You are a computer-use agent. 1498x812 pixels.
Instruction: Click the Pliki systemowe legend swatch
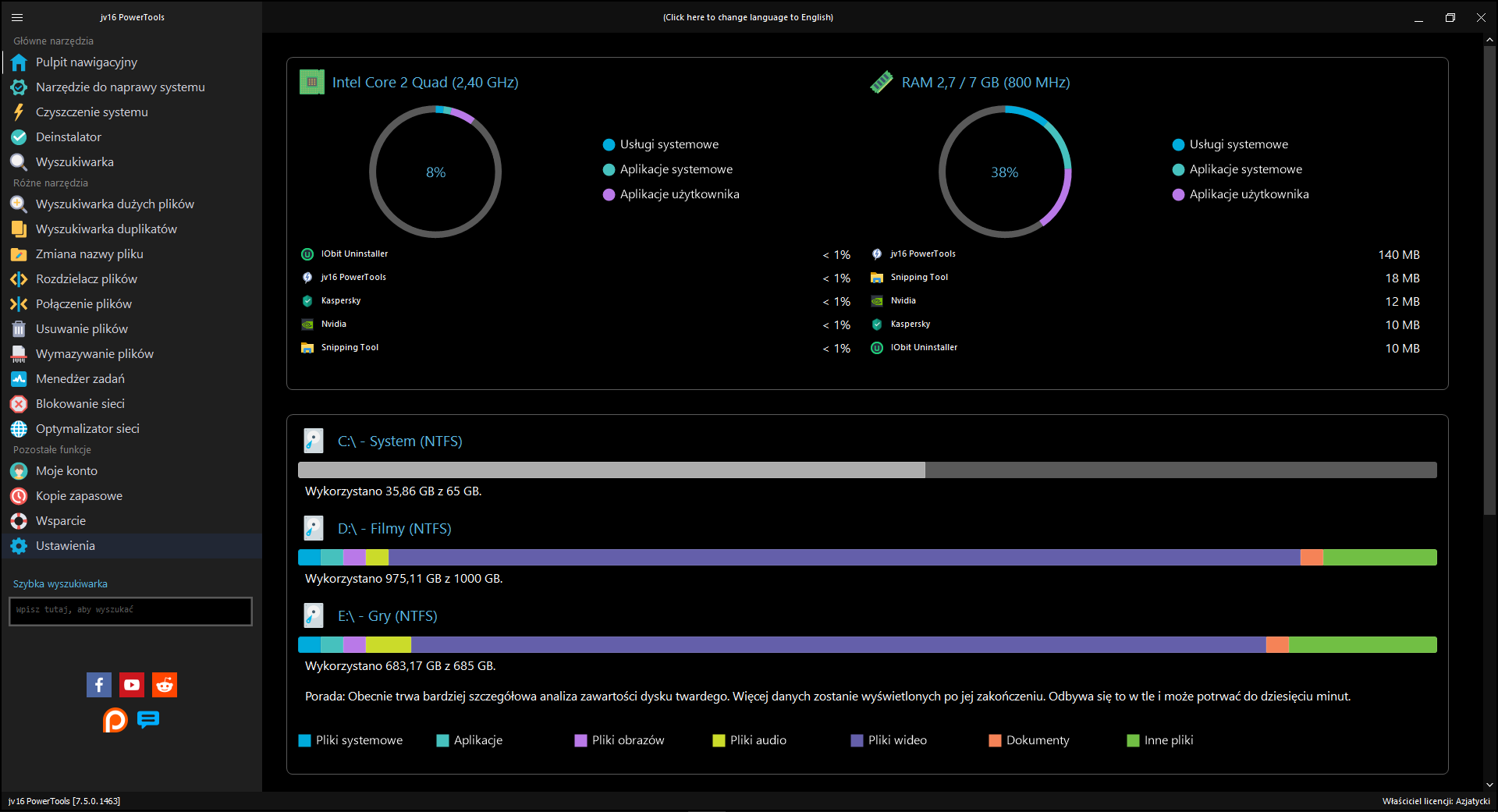[305, 741]
